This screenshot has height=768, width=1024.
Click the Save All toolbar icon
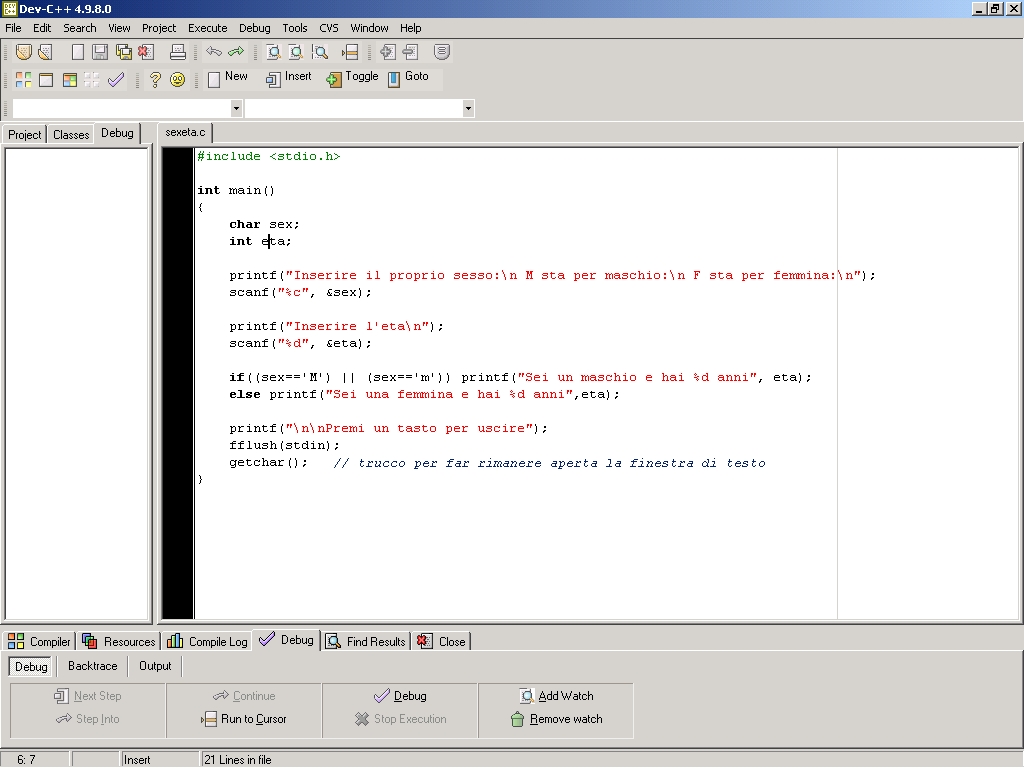(123, 52)
